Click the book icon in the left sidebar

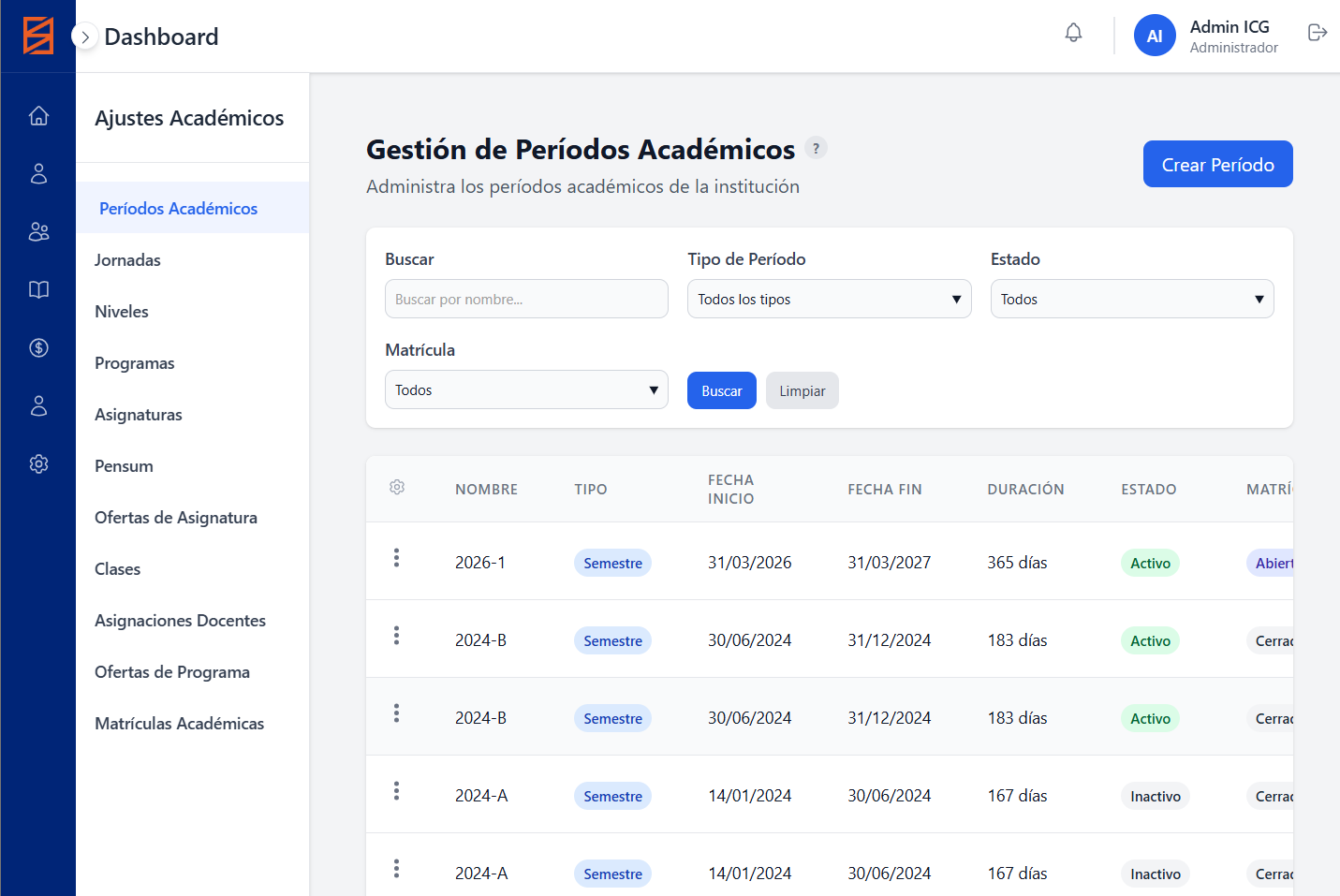click(38, 289)
